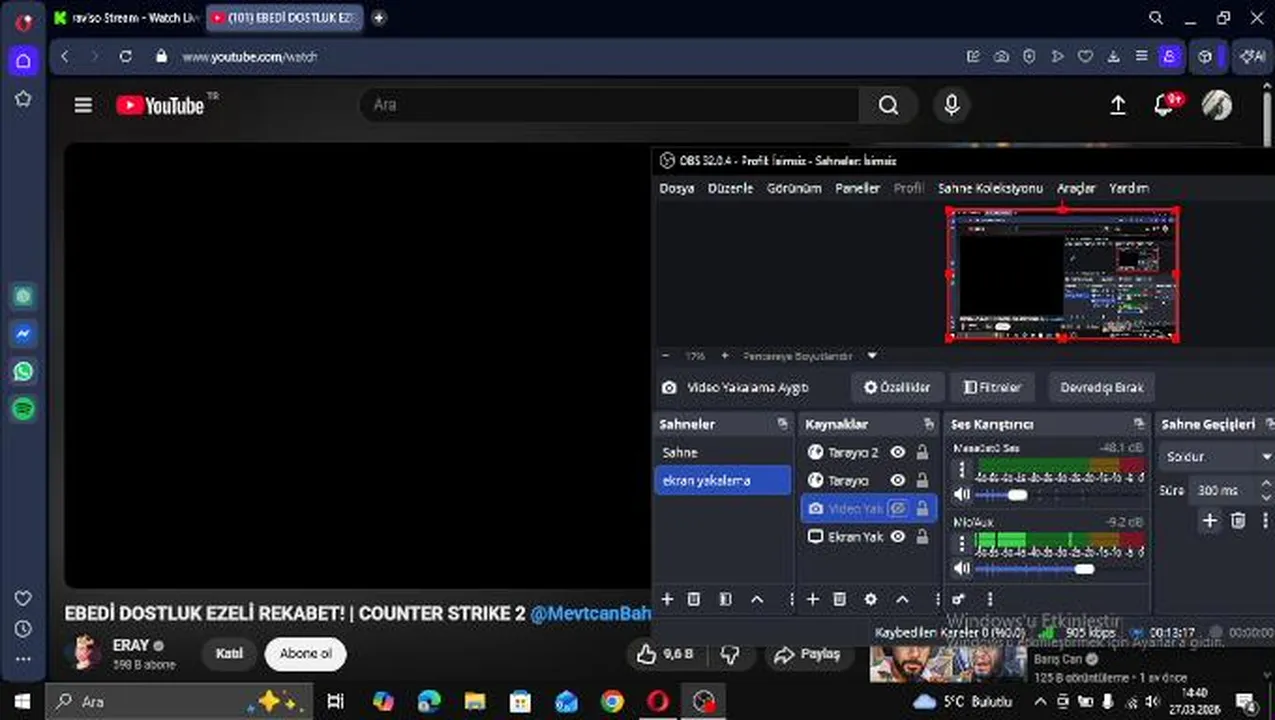This screenshot has width=1275, height=720.
Task: Open the OBS Sahne Koleksiyonu menu
Action: (x=990, y=188)
